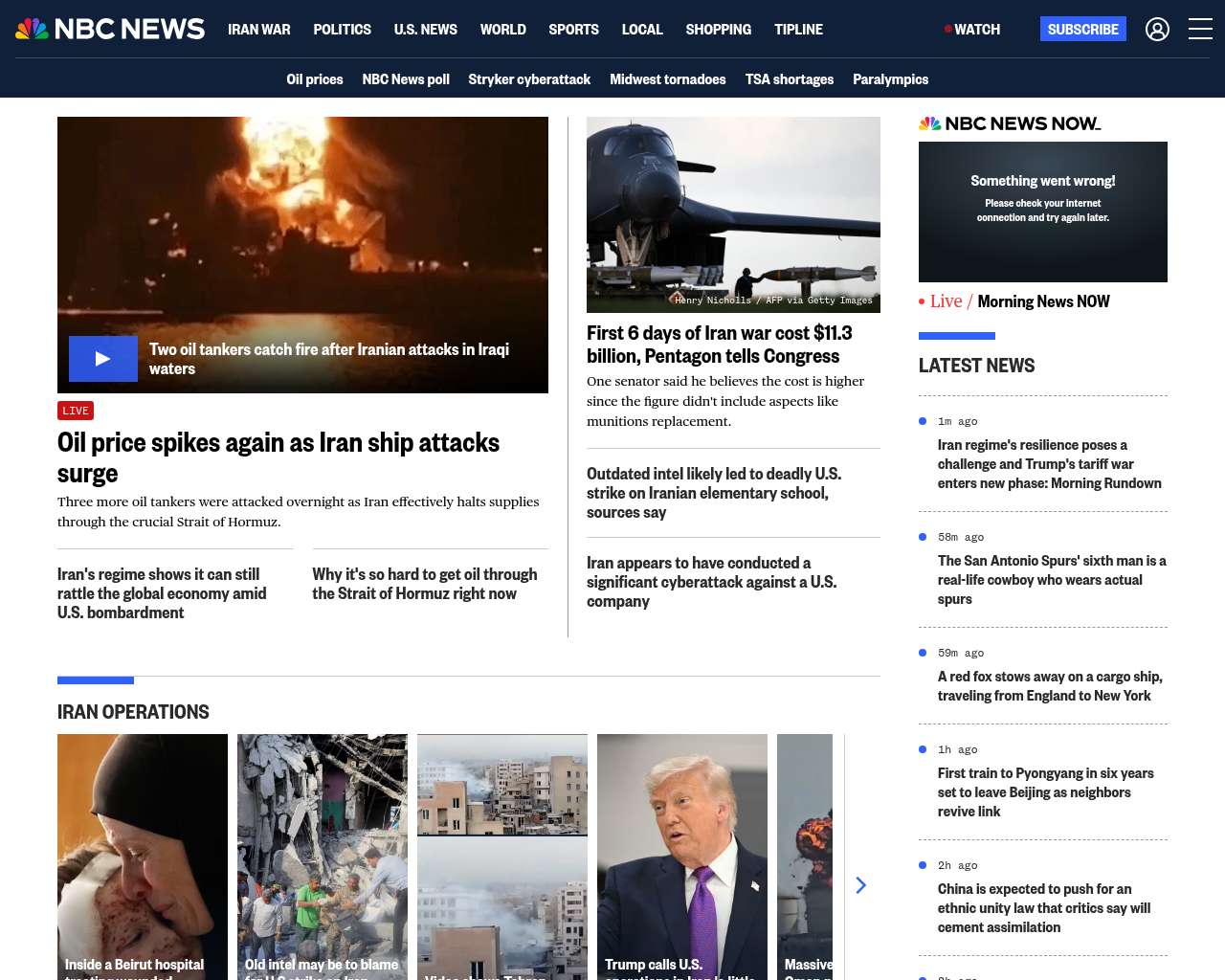Open the Iran War menu item
This screenshot has height=980, width=1225.
258,30
